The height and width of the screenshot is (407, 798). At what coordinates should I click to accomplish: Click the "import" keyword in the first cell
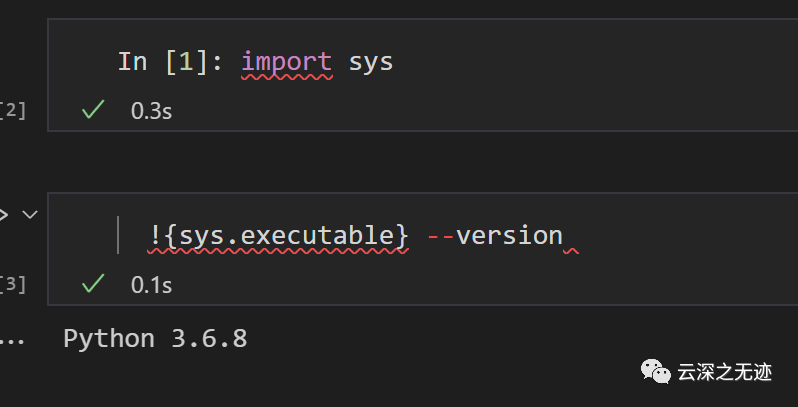pyautogui.click(x=286, y=62)
